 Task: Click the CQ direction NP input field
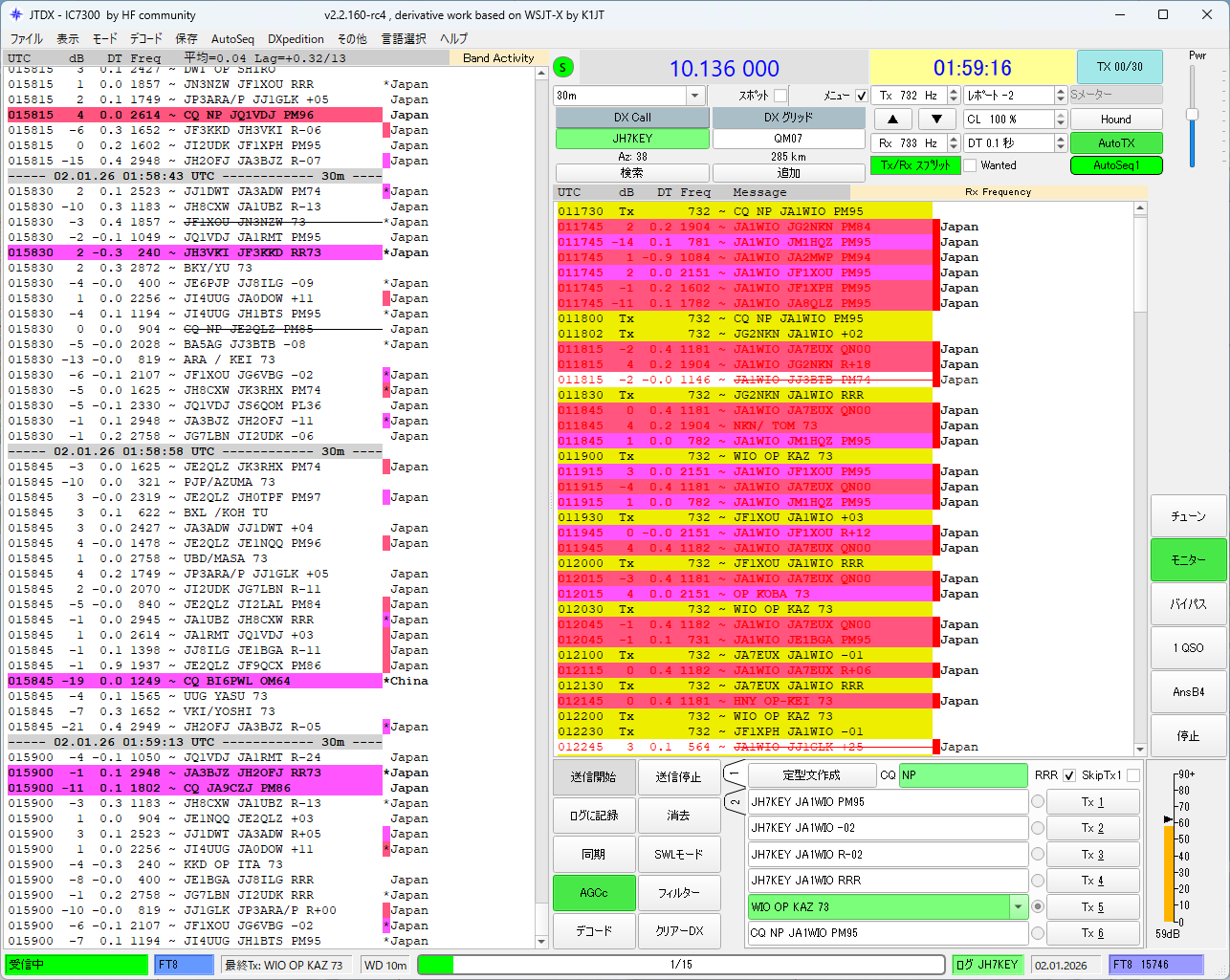pos(963,774)
